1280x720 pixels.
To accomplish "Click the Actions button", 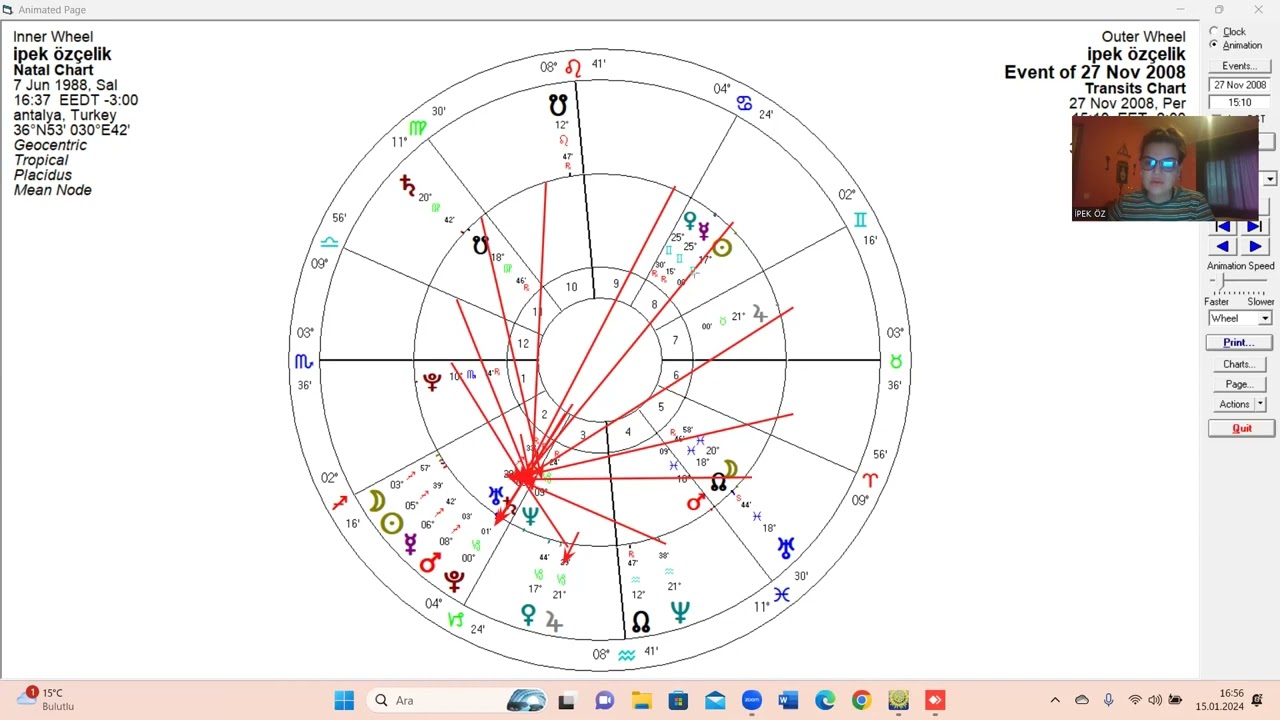I will pos(1234,404).
